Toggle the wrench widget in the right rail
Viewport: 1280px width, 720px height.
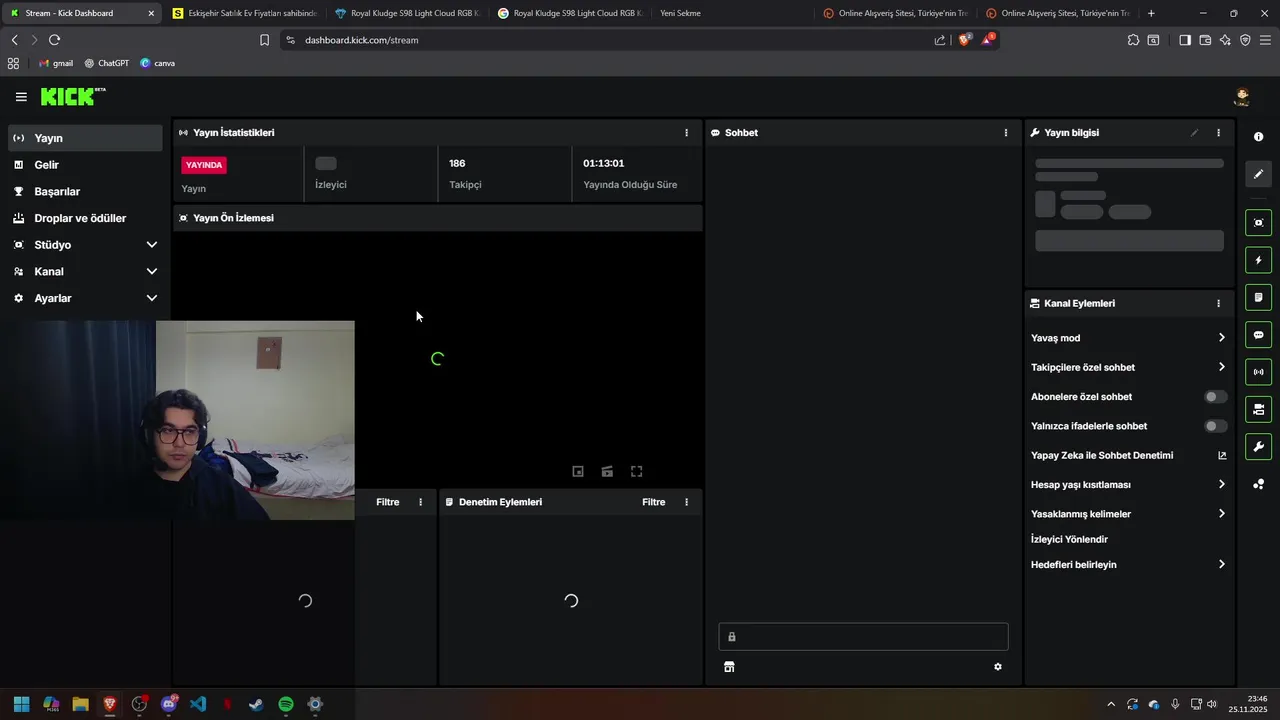pos(1259,447)
